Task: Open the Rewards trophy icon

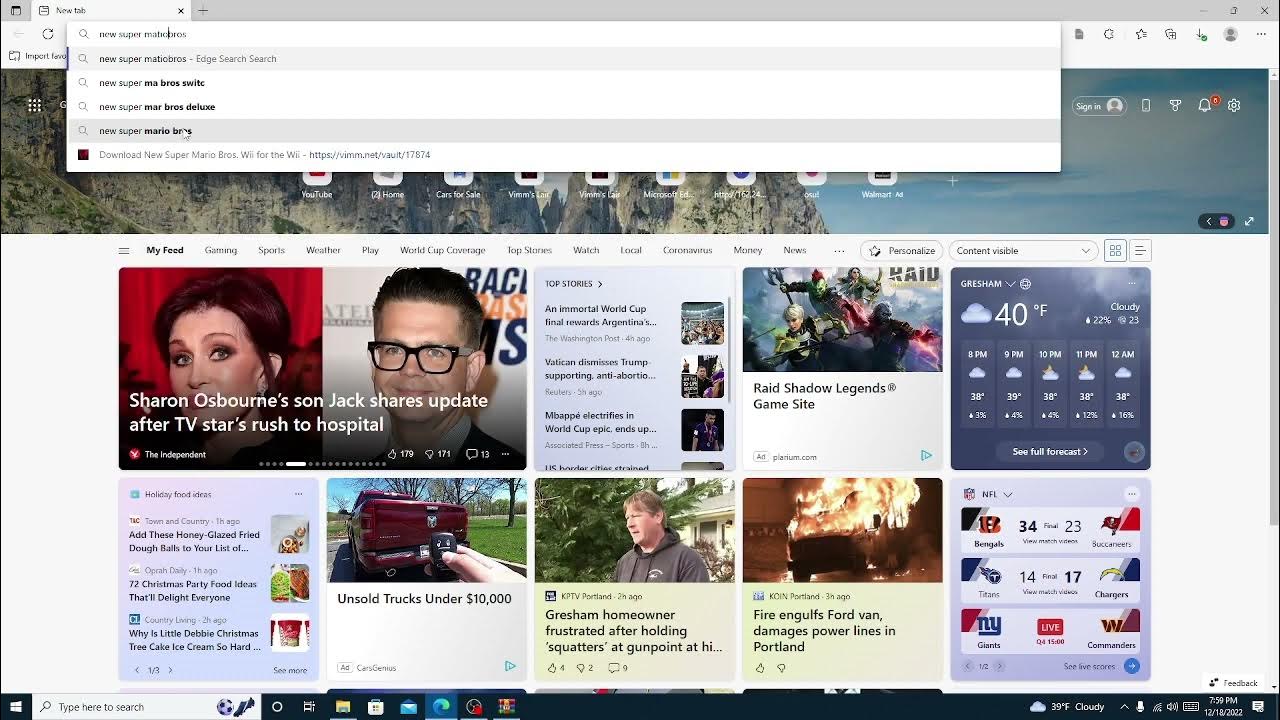Action: (1175, 106)
